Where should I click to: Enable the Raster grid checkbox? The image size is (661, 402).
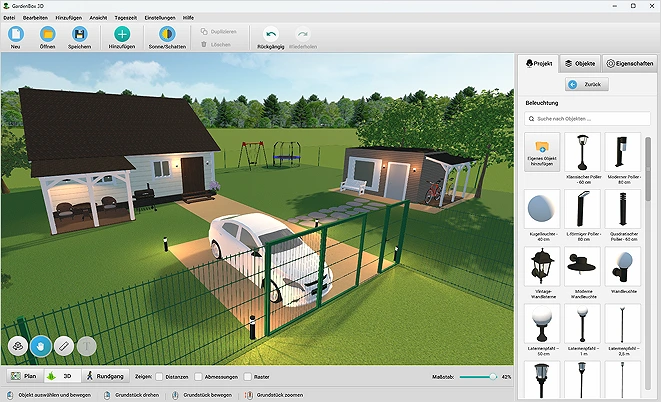[x=247, y=377]
